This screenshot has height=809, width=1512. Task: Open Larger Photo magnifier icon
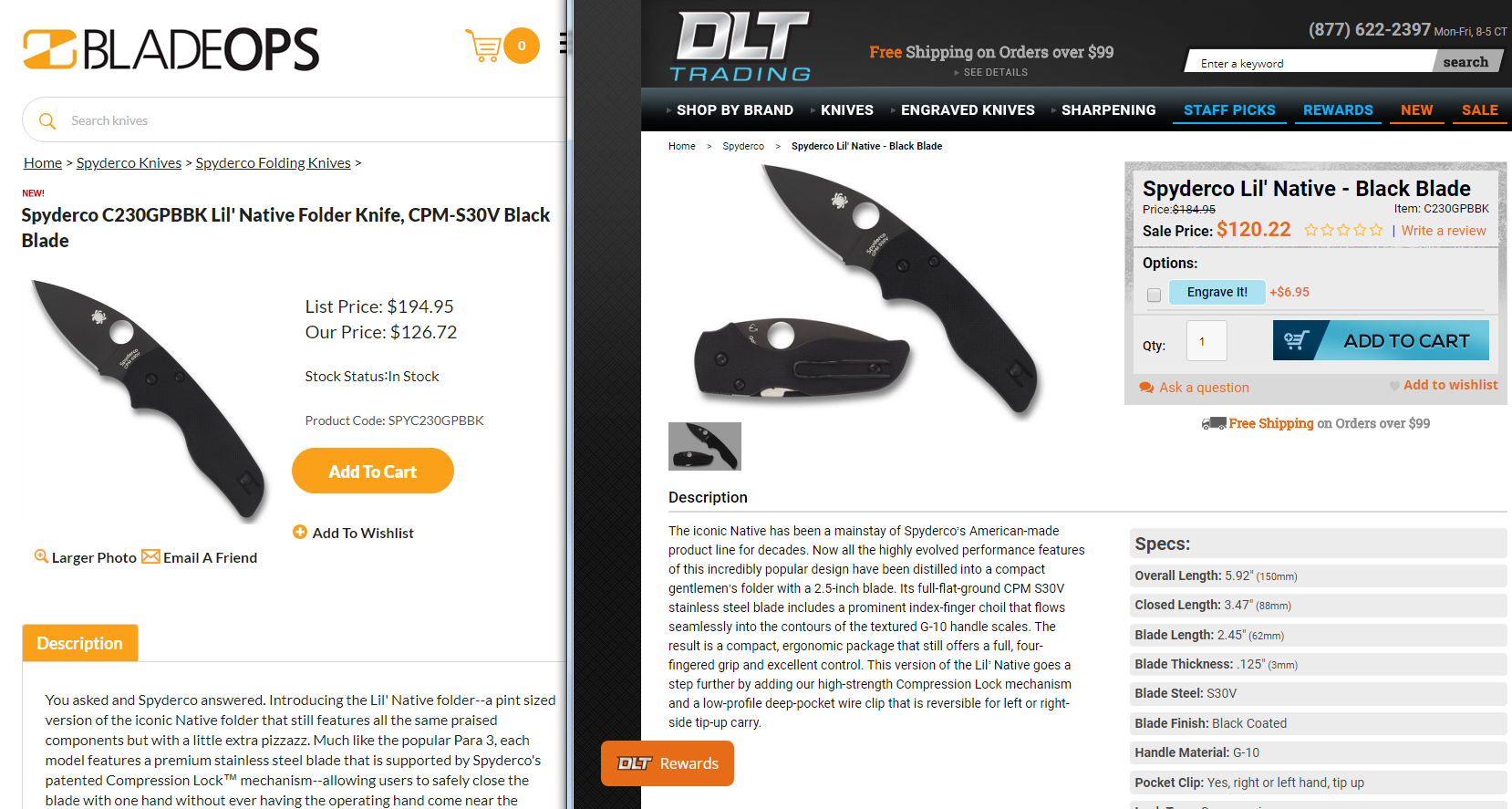click(x=41, y=556)
